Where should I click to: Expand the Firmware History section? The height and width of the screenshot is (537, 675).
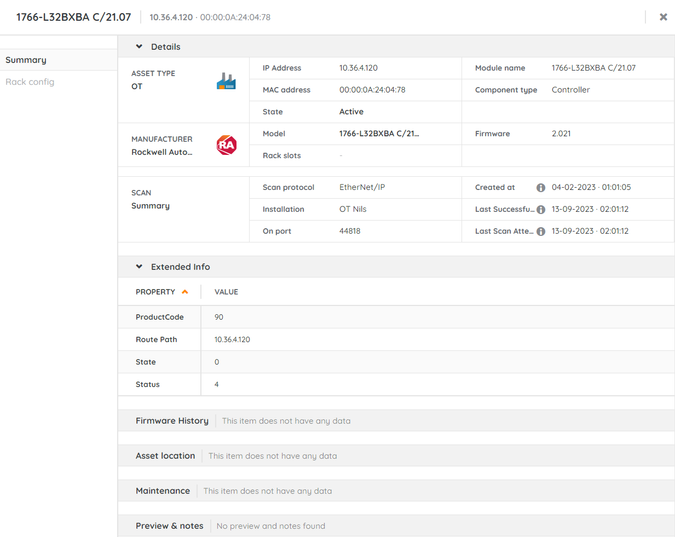(172, 421)
